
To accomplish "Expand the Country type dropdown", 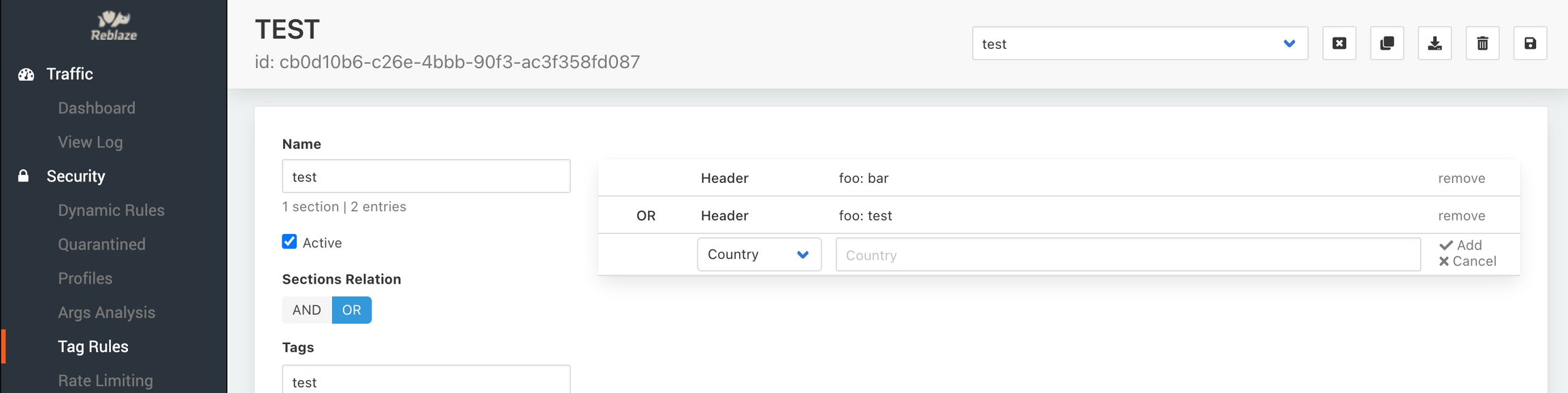I will (759, 254).
